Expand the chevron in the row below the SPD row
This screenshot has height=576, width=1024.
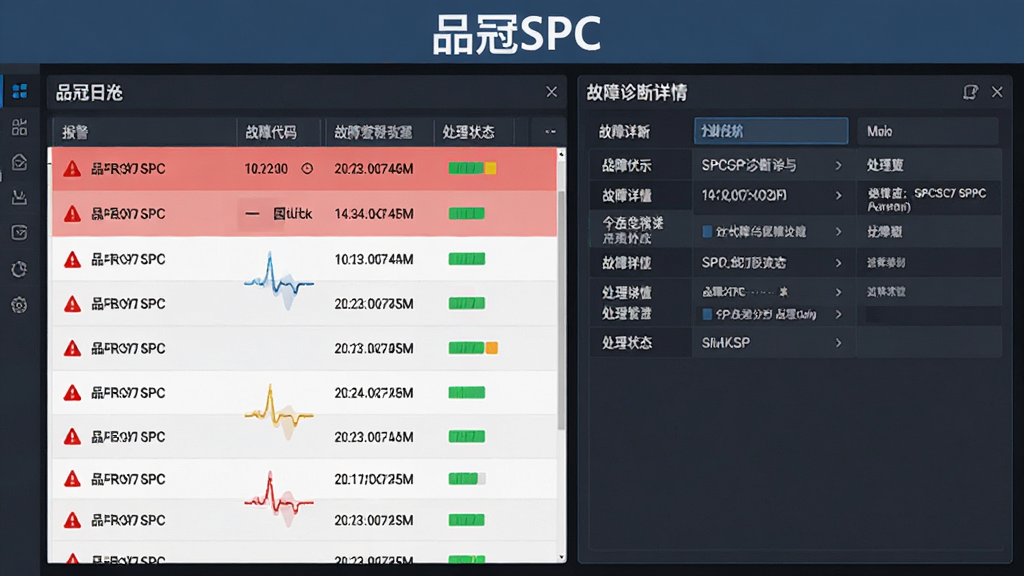tap(839, 293)
